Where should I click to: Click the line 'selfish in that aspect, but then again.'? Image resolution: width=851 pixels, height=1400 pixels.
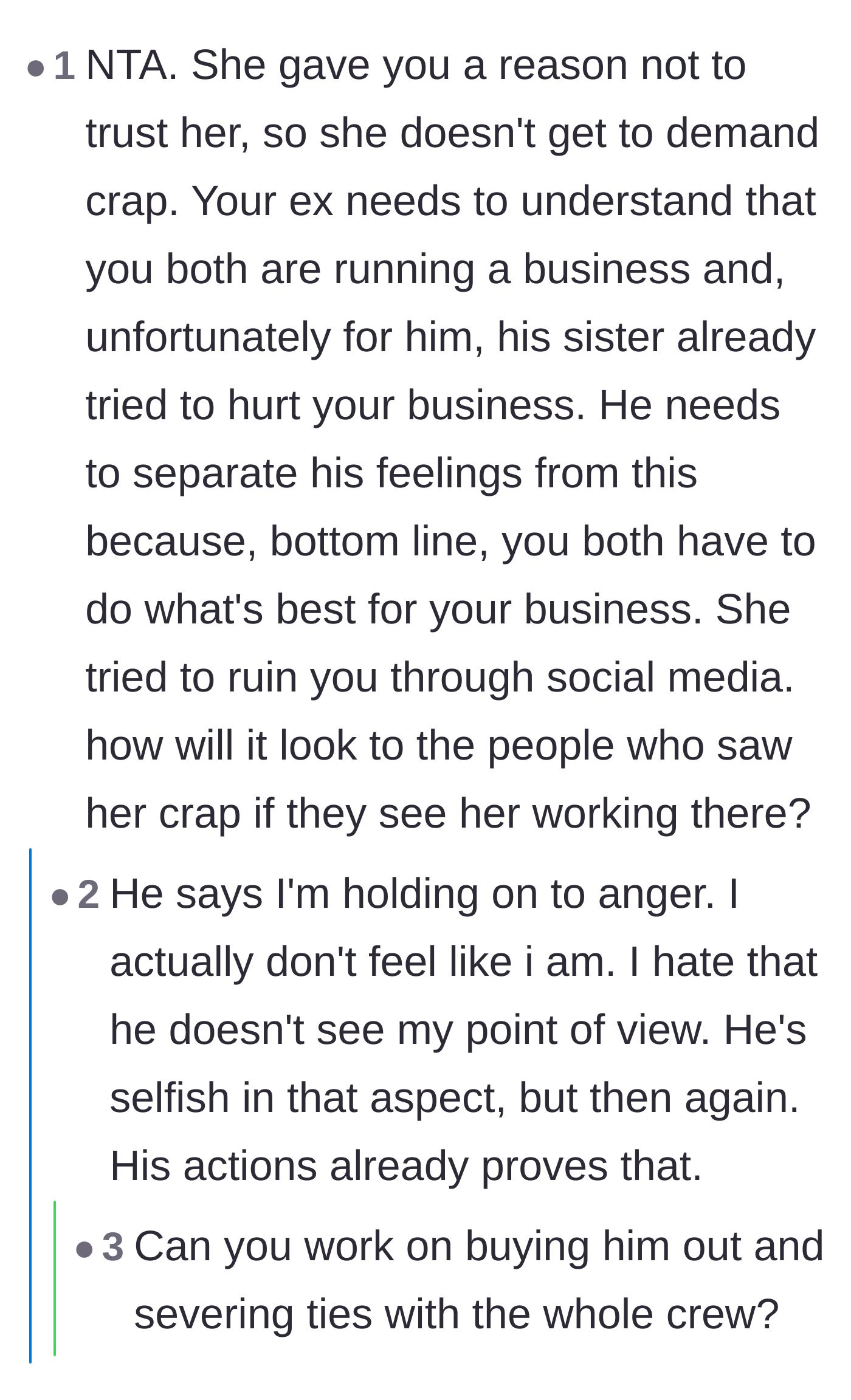(455, 1098)
